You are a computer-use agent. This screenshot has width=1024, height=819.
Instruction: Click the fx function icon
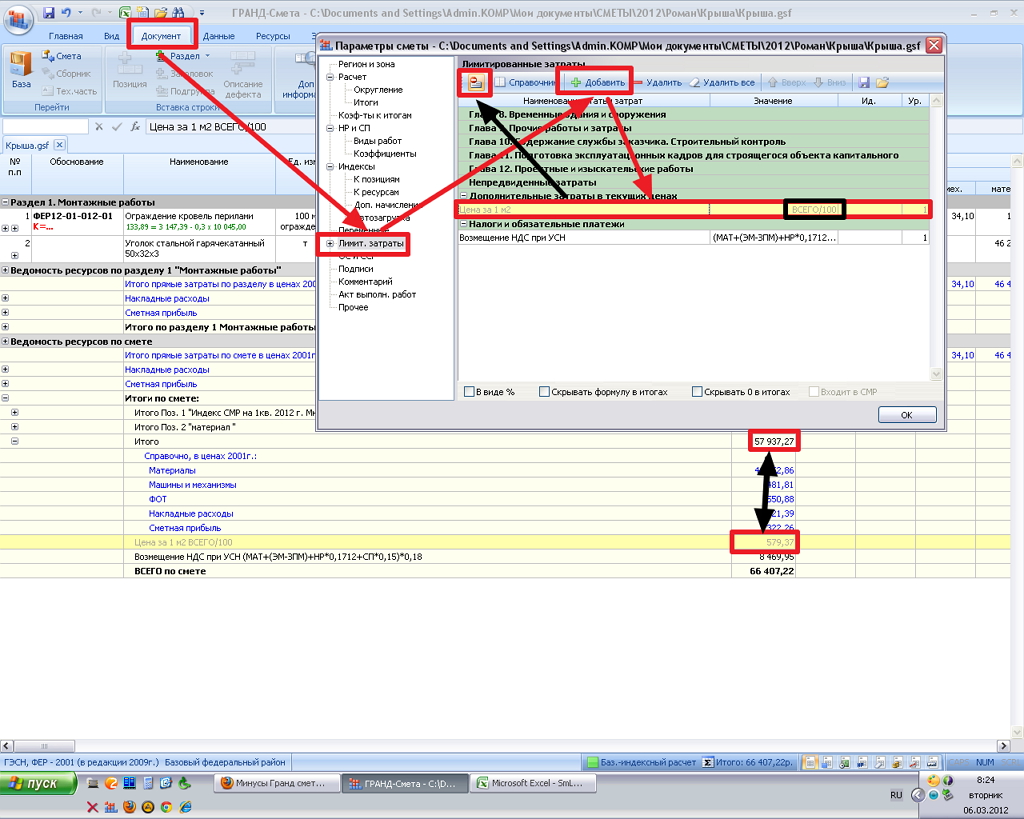click(x=135, y=127)
